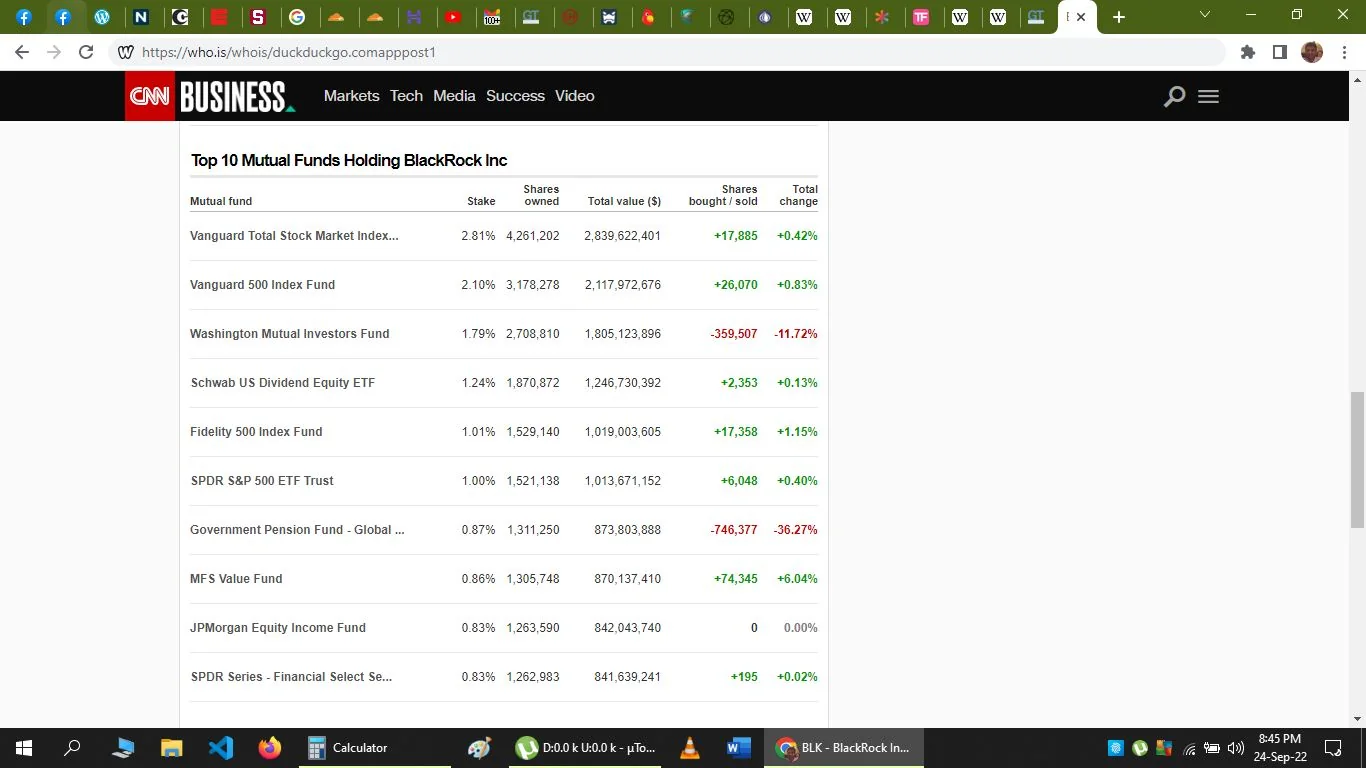Open File Explorer from the taskbar
Screen dimensions: 1366x768
[172, 748]
